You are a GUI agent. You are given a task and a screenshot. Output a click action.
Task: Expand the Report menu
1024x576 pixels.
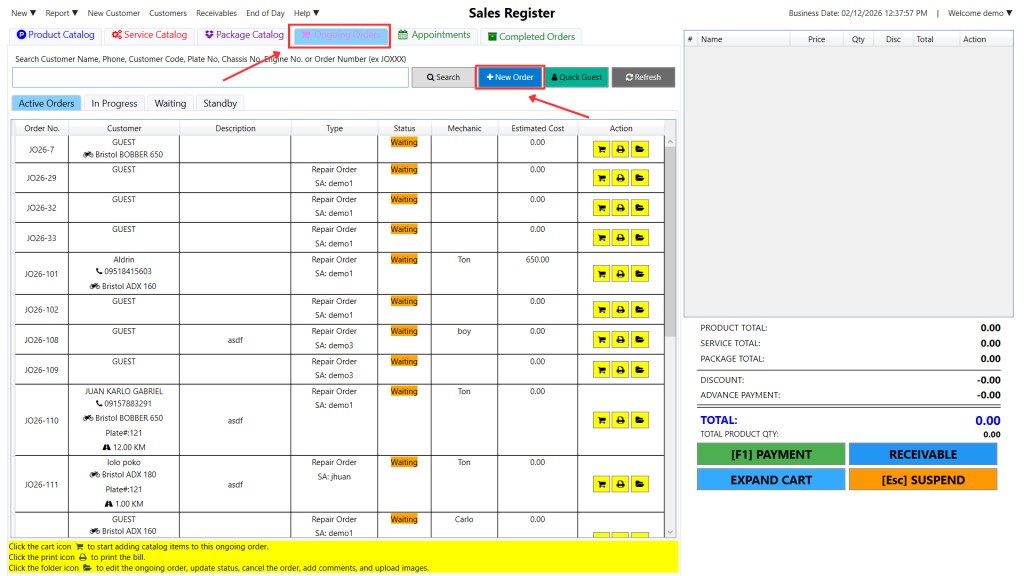[62, 13]
